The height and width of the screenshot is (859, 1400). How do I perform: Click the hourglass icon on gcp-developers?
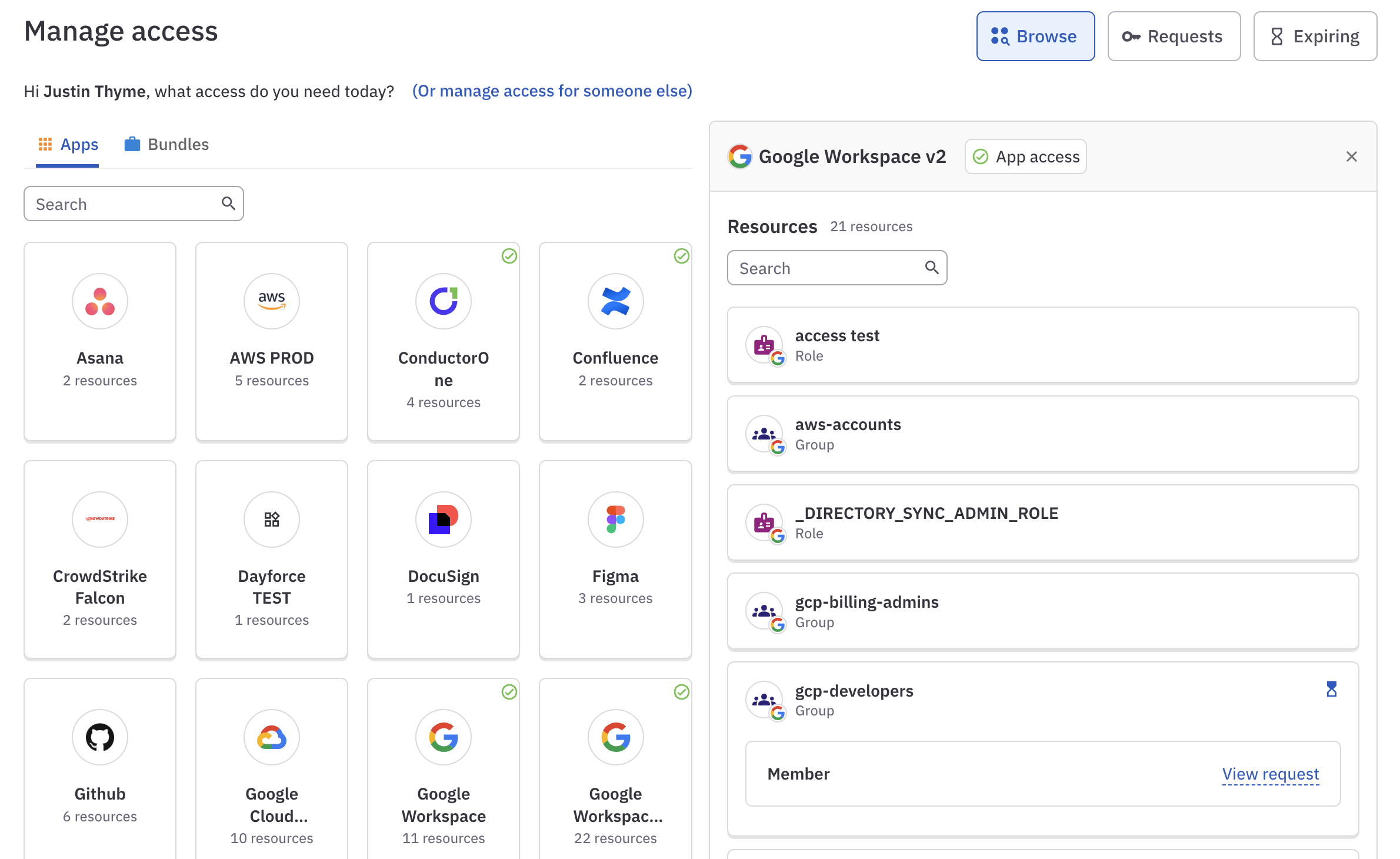tap(1332, 689)
